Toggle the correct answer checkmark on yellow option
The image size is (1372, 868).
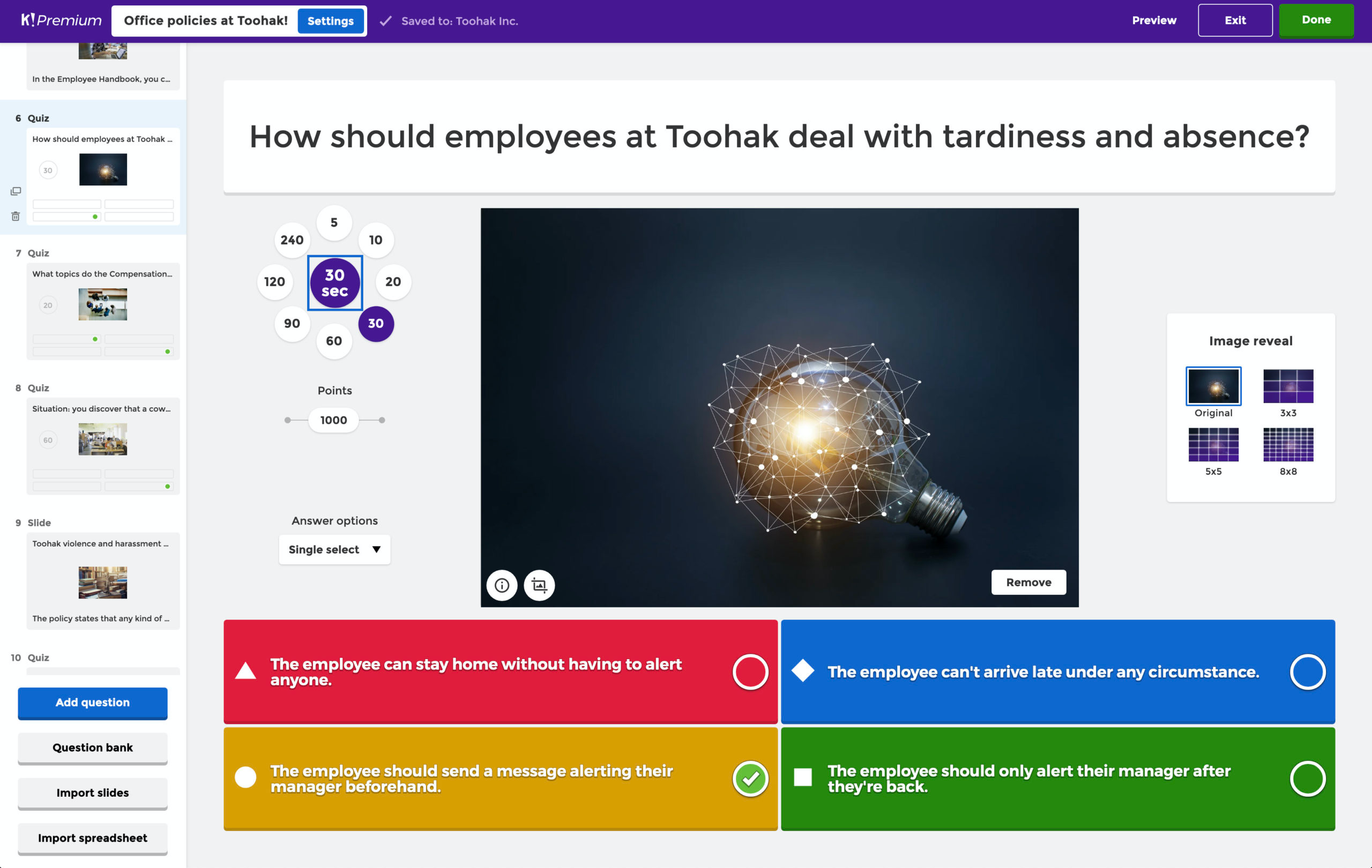(x=750, y=779)
